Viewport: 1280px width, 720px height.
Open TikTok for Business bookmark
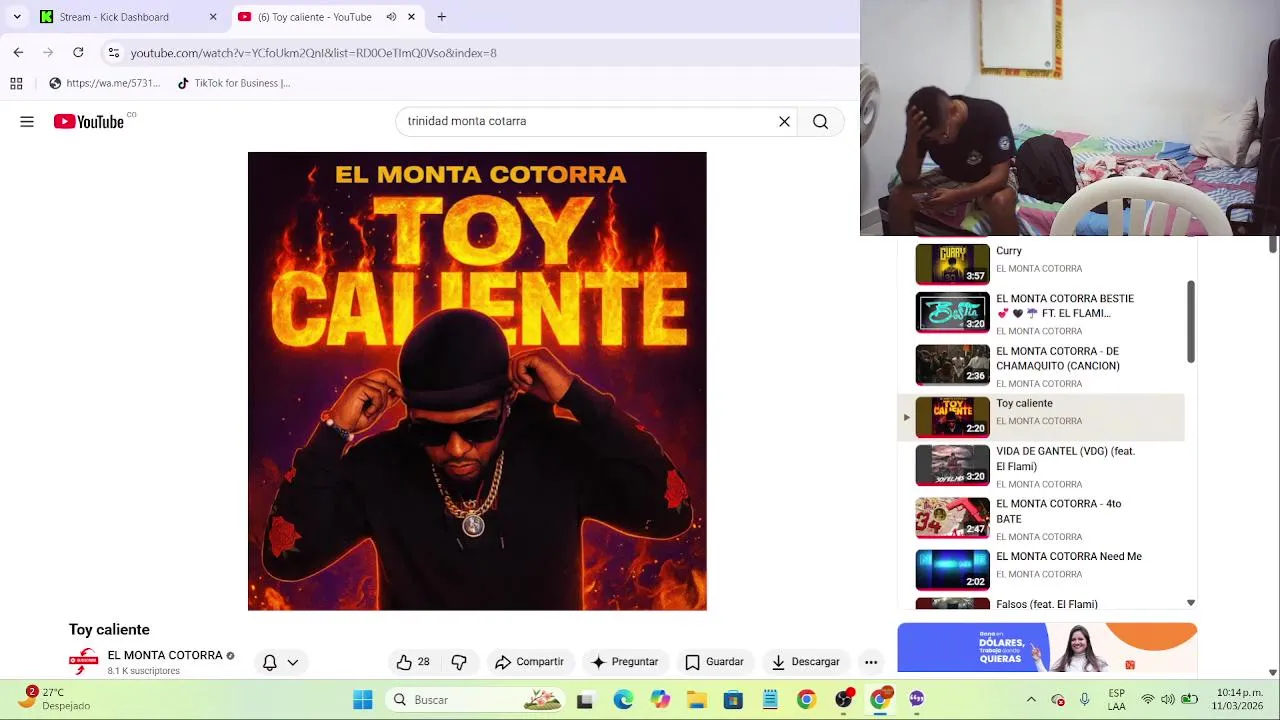(234, 83)
